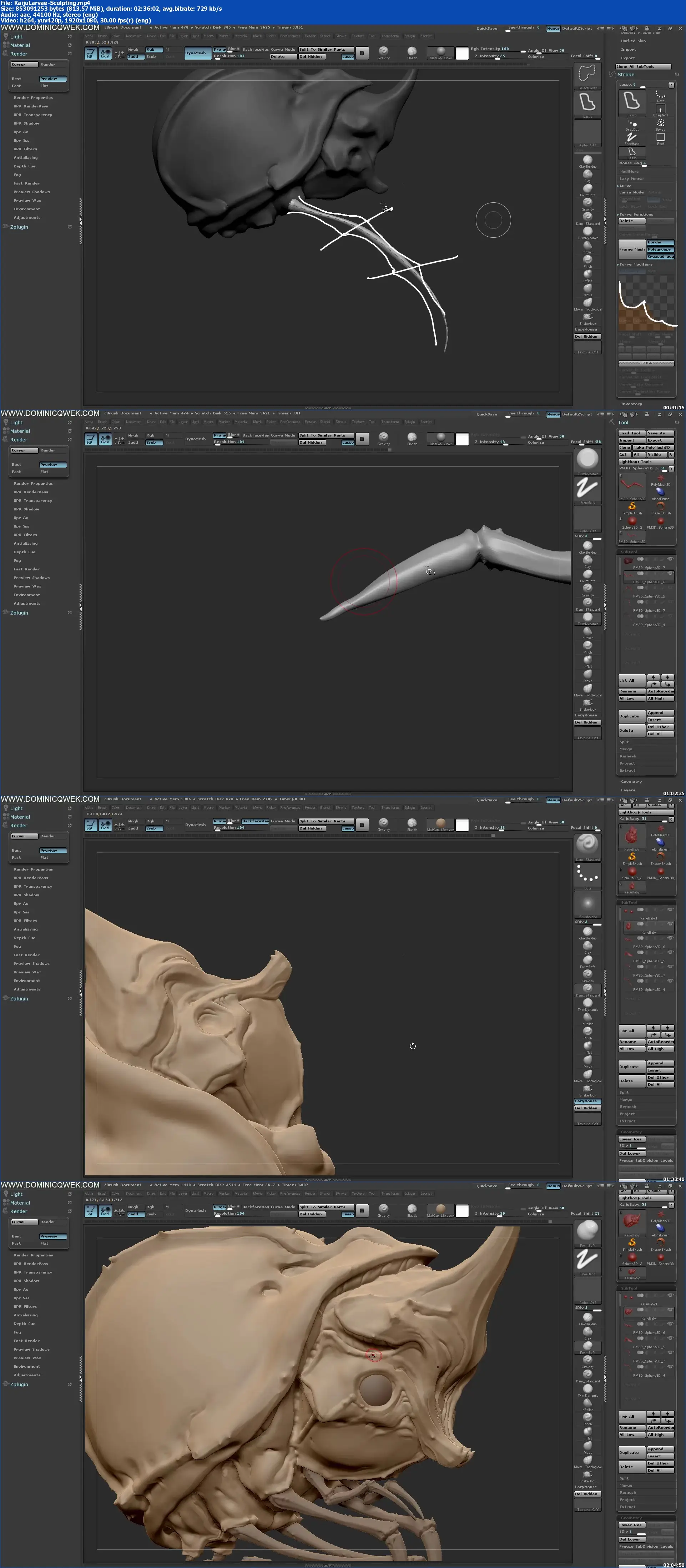
Task: Select Flat render mode in second frame's Render panel
Action: 44,472
